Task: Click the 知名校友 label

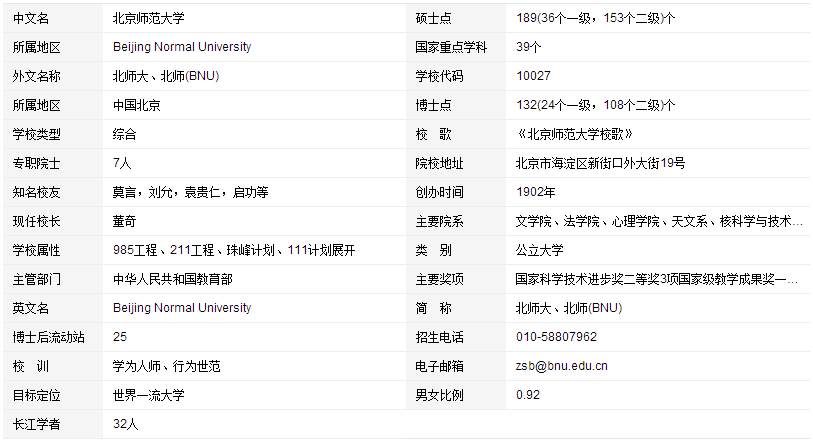Action: 37,192
